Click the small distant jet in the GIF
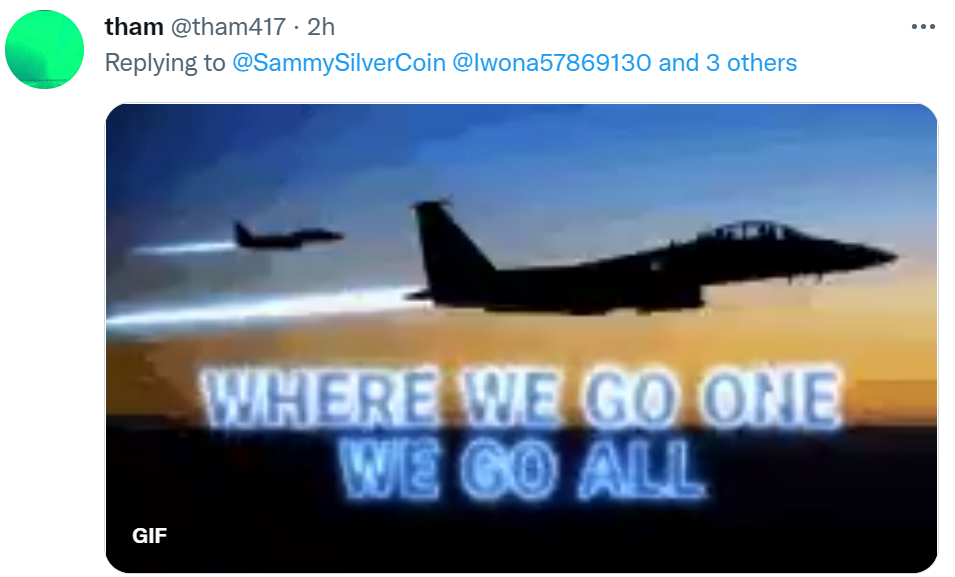The image size is (955, 577). [x=287, y=236]
